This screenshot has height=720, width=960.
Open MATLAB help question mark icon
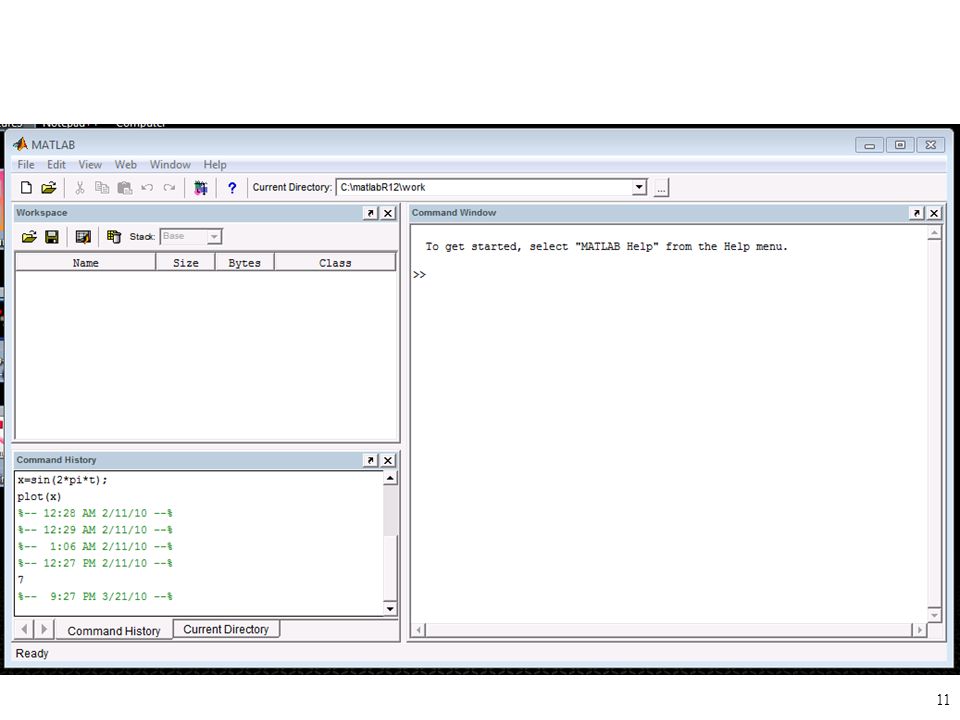click(232, 187)
